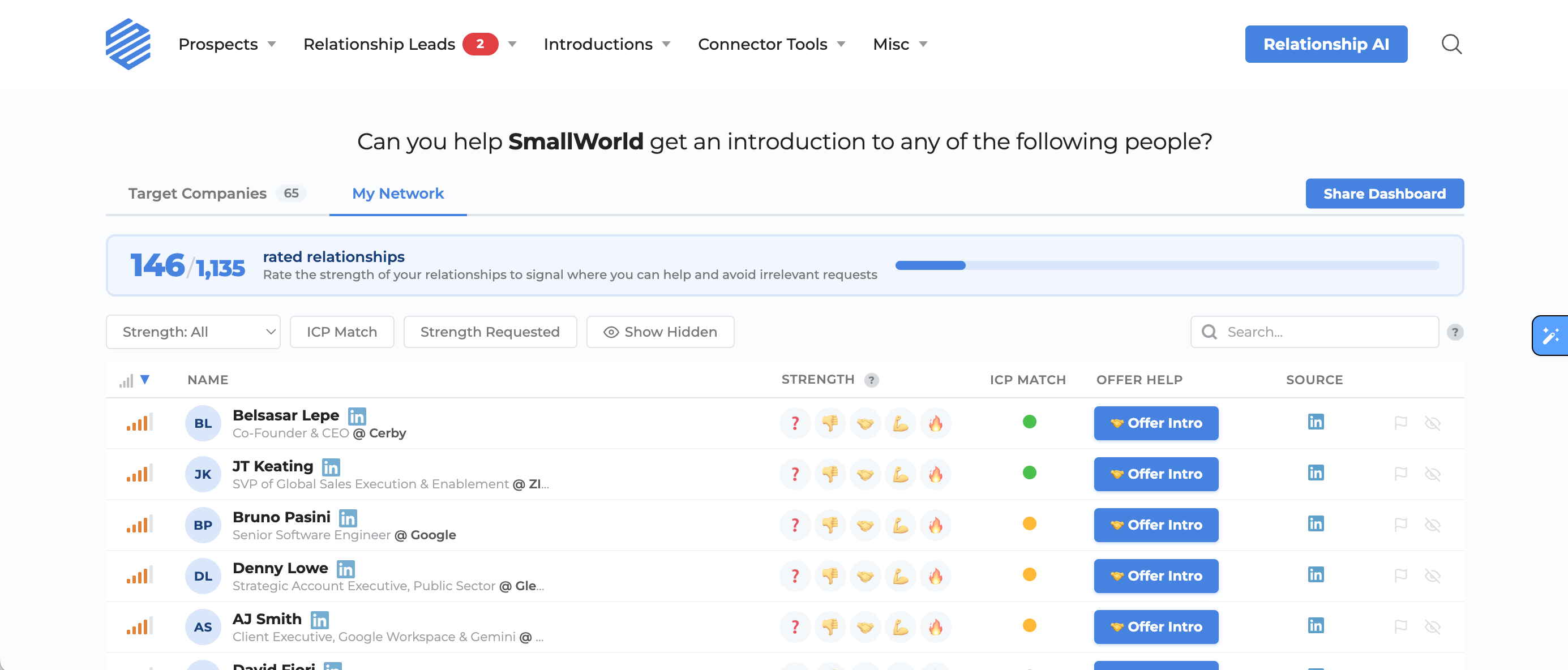Click the Share Dashboard button
The width and height of the screenshot is (1568, 670).
1383,194
